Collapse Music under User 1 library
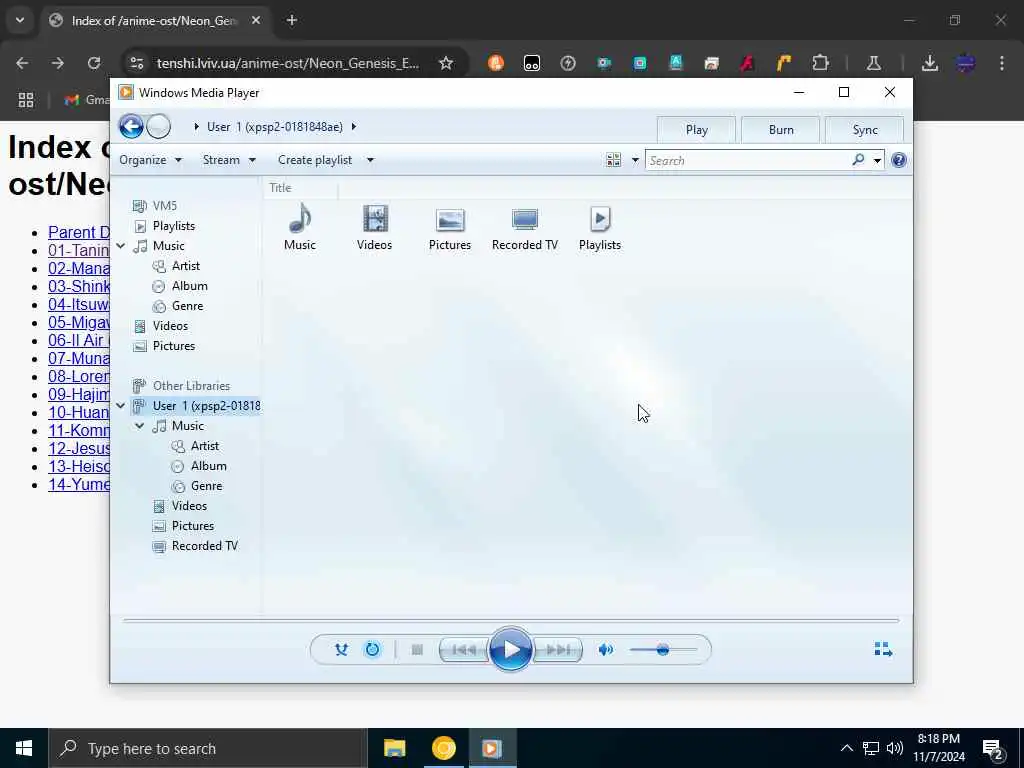 tap(140, 426)
